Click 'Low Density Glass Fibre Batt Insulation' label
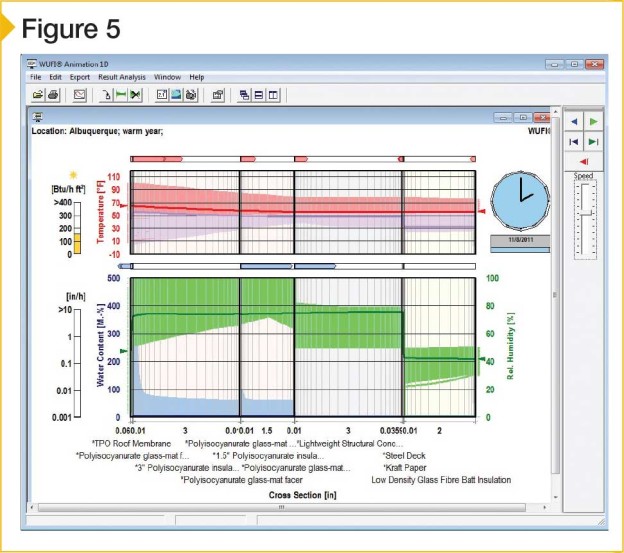624x553 pixels. [441, 480]
